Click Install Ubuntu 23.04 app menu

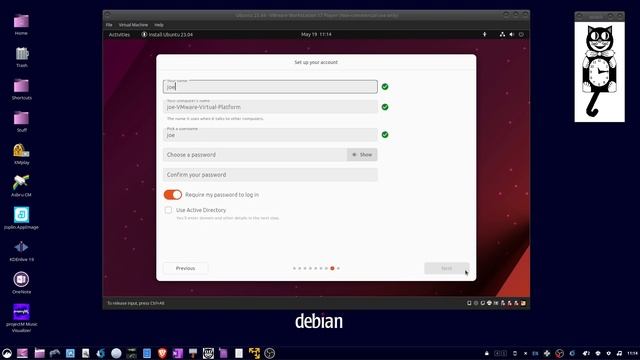point(167,35)
